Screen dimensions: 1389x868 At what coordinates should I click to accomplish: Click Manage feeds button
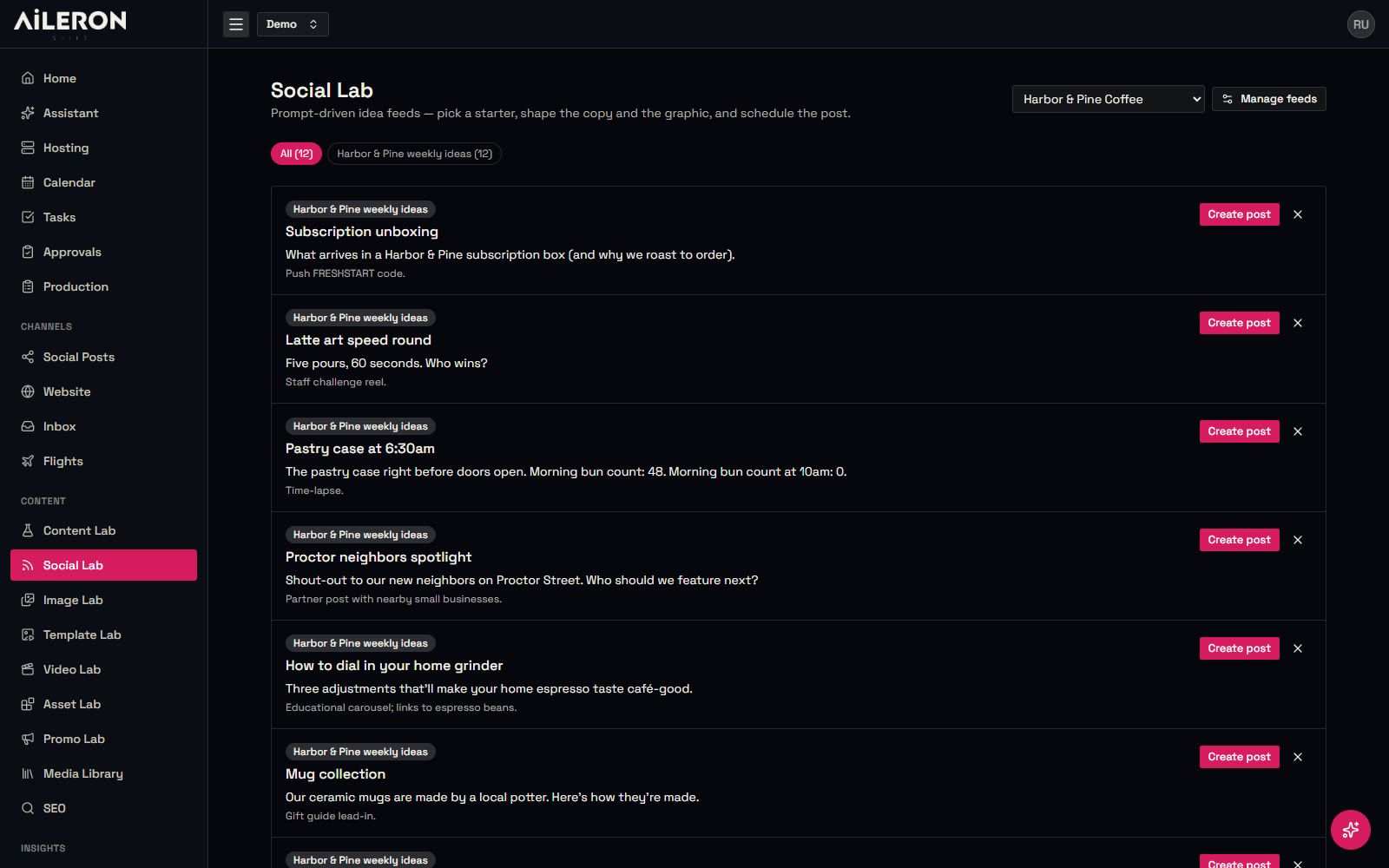tap(1269, 99)
